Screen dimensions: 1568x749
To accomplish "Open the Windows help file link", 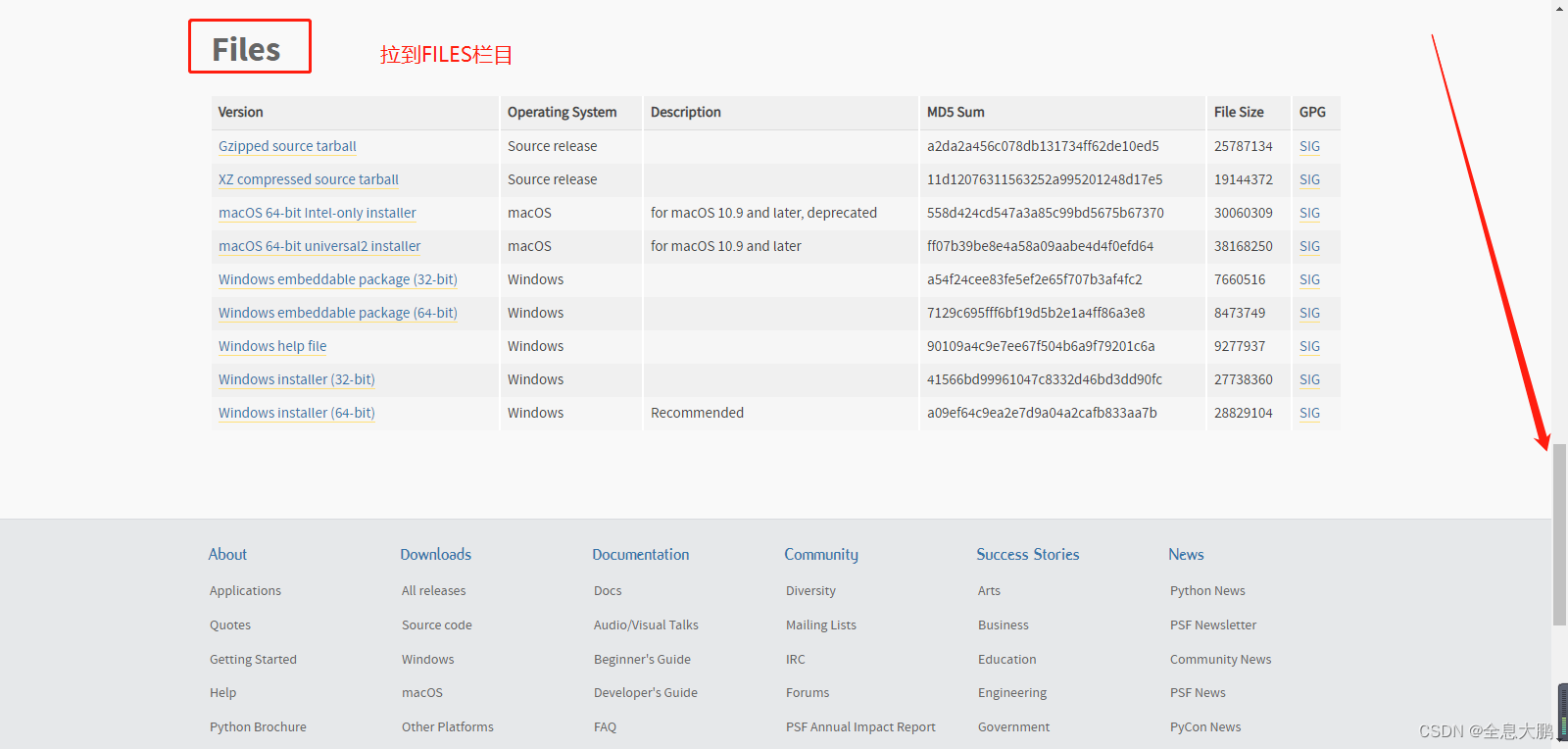I will (x=272, y=346).
